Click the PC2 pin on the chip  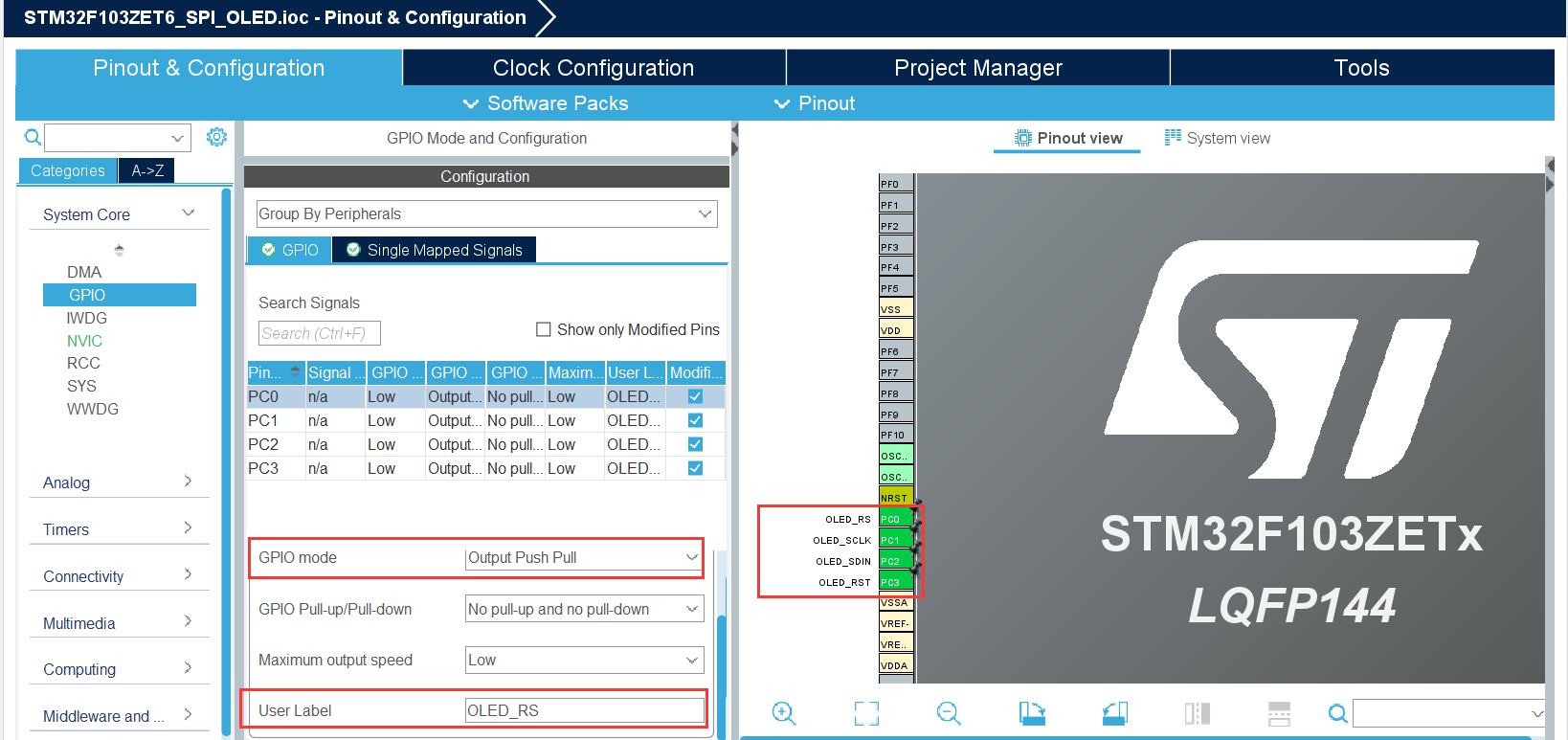(x=896, y=561)
